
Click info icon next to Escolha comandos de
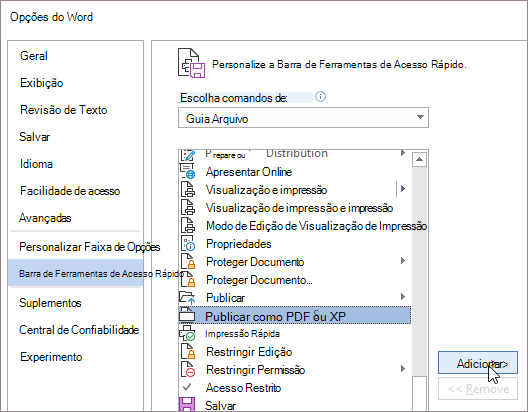(320, 97)
